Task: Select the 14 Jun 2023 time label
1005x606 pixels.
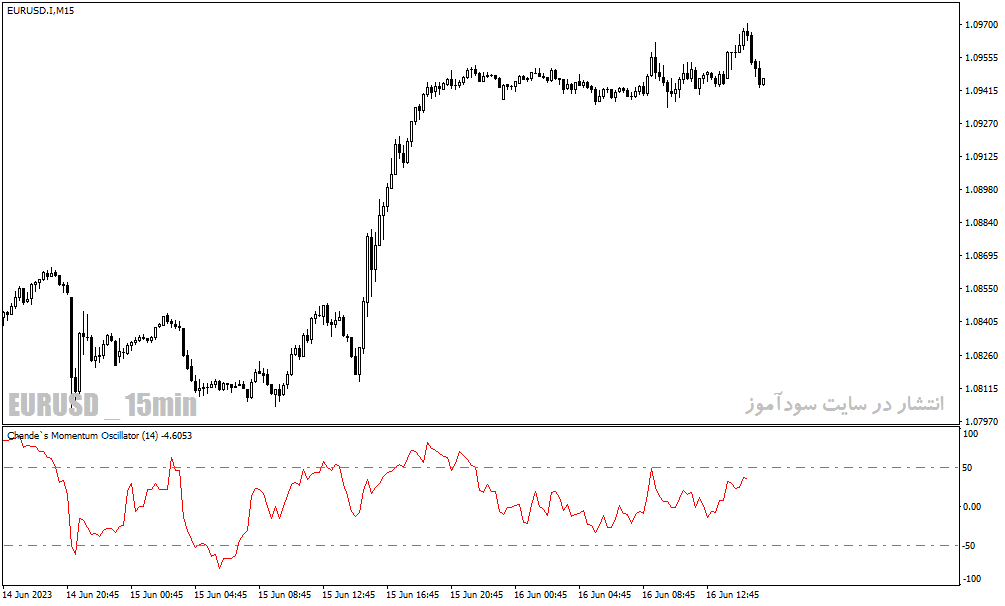Action: (28, 594)
